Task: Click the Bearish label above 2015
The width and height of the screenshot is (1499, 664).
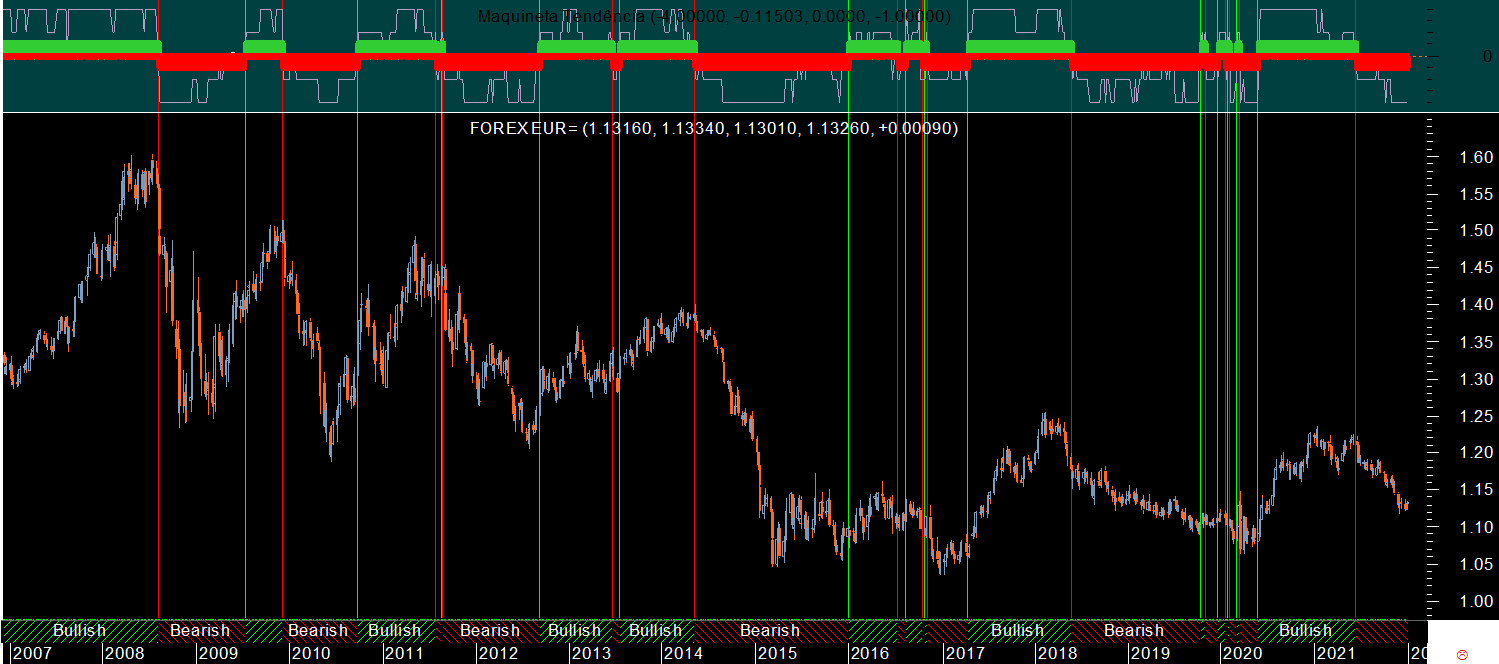Action: coord(770,631)
